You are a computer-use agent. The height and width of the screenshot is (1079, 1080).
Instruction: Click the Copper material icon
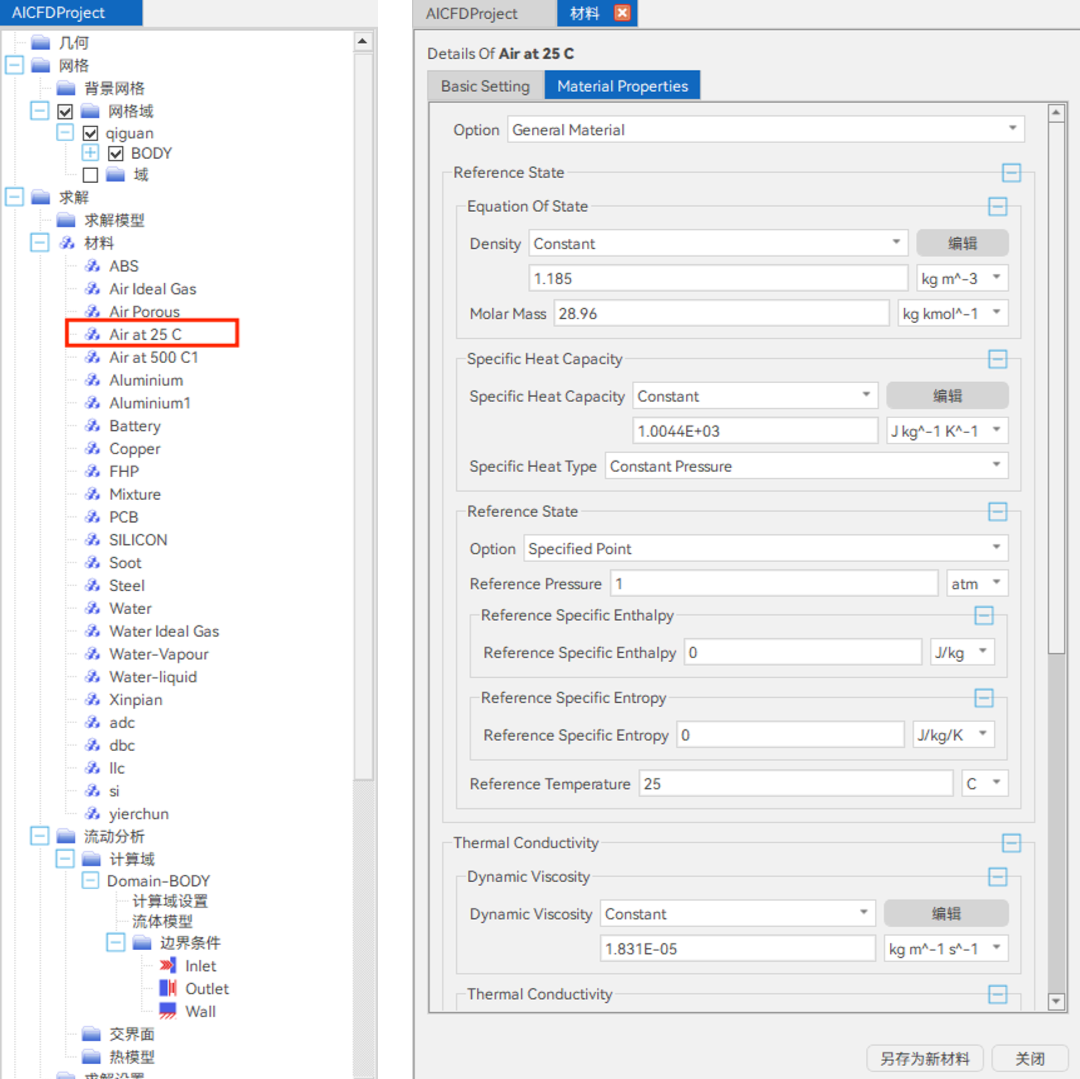click(92, 448)
